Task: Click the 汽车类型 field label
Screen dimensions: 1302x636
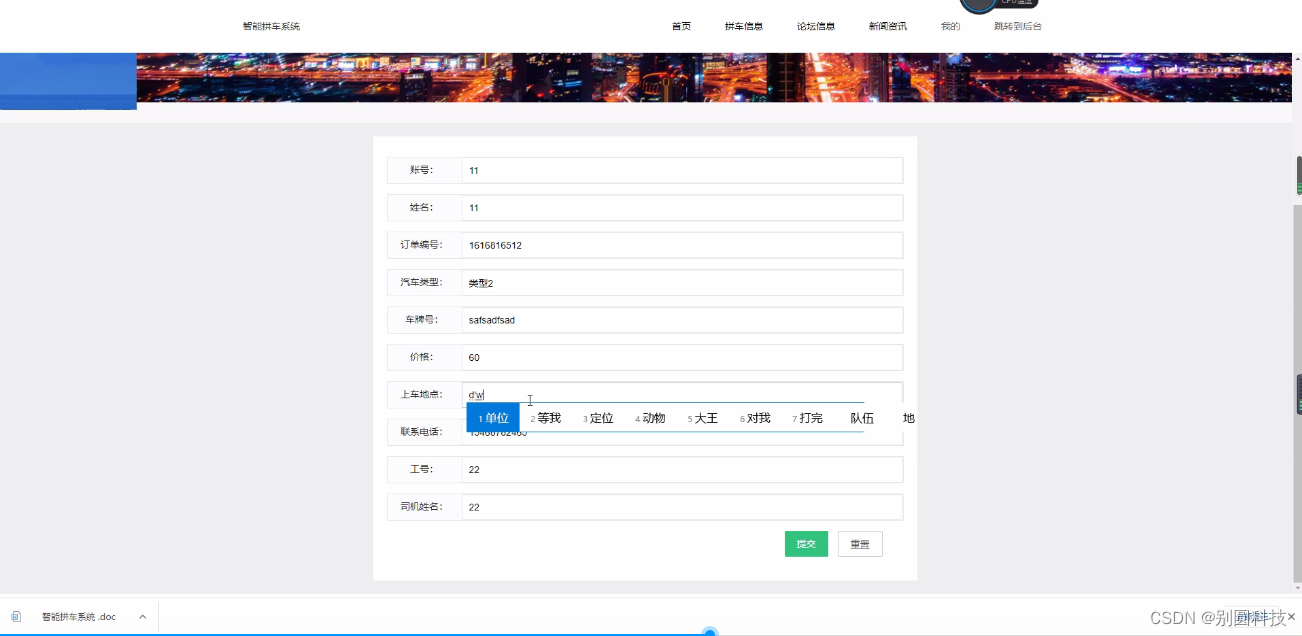Action: point(422,283)
